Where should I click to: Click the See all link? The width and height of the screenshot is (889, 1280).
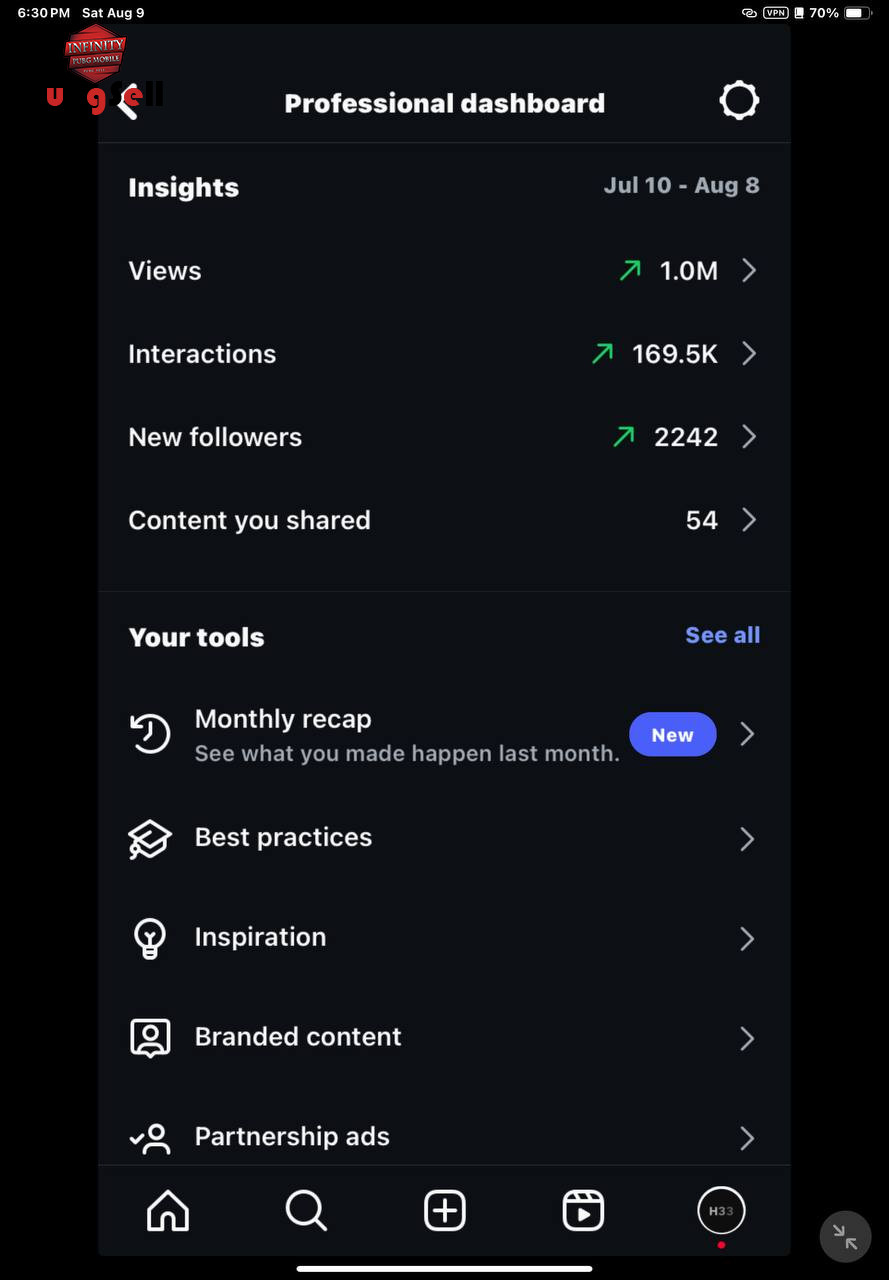point(723,636)
